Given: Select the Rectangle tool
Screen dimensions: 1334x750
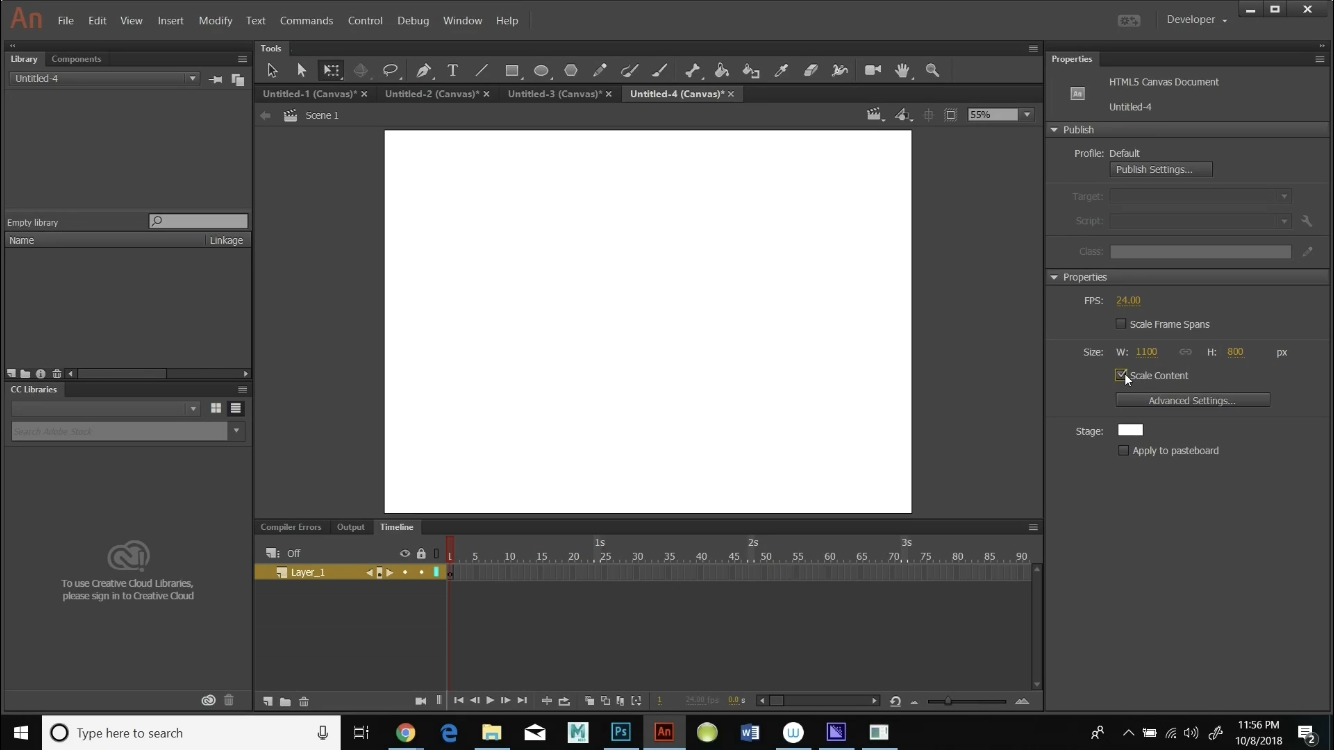Looking at the screenshot, I should [512, 70].
